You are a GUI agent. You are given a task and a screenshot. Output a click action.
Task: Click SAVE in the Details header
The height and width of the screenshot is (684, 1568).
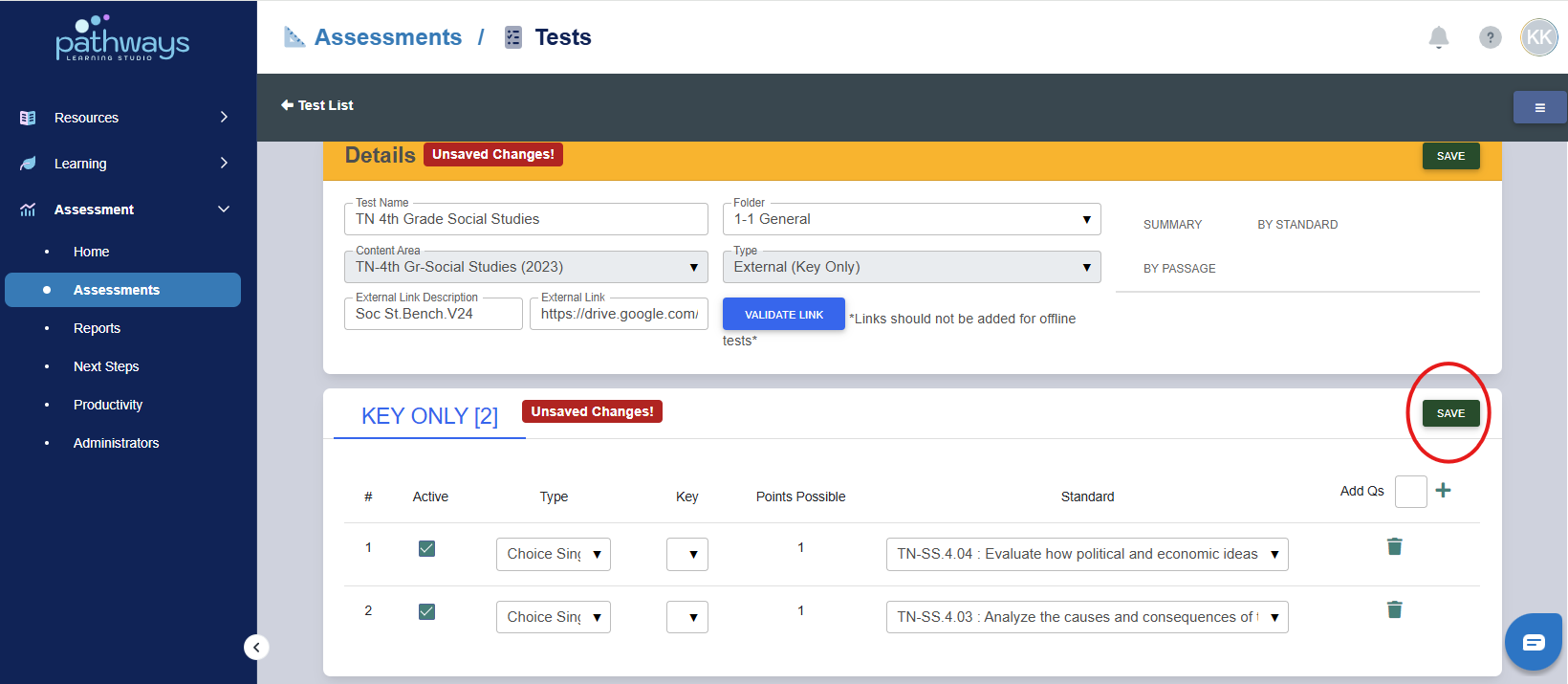[x=1450, y=156]
